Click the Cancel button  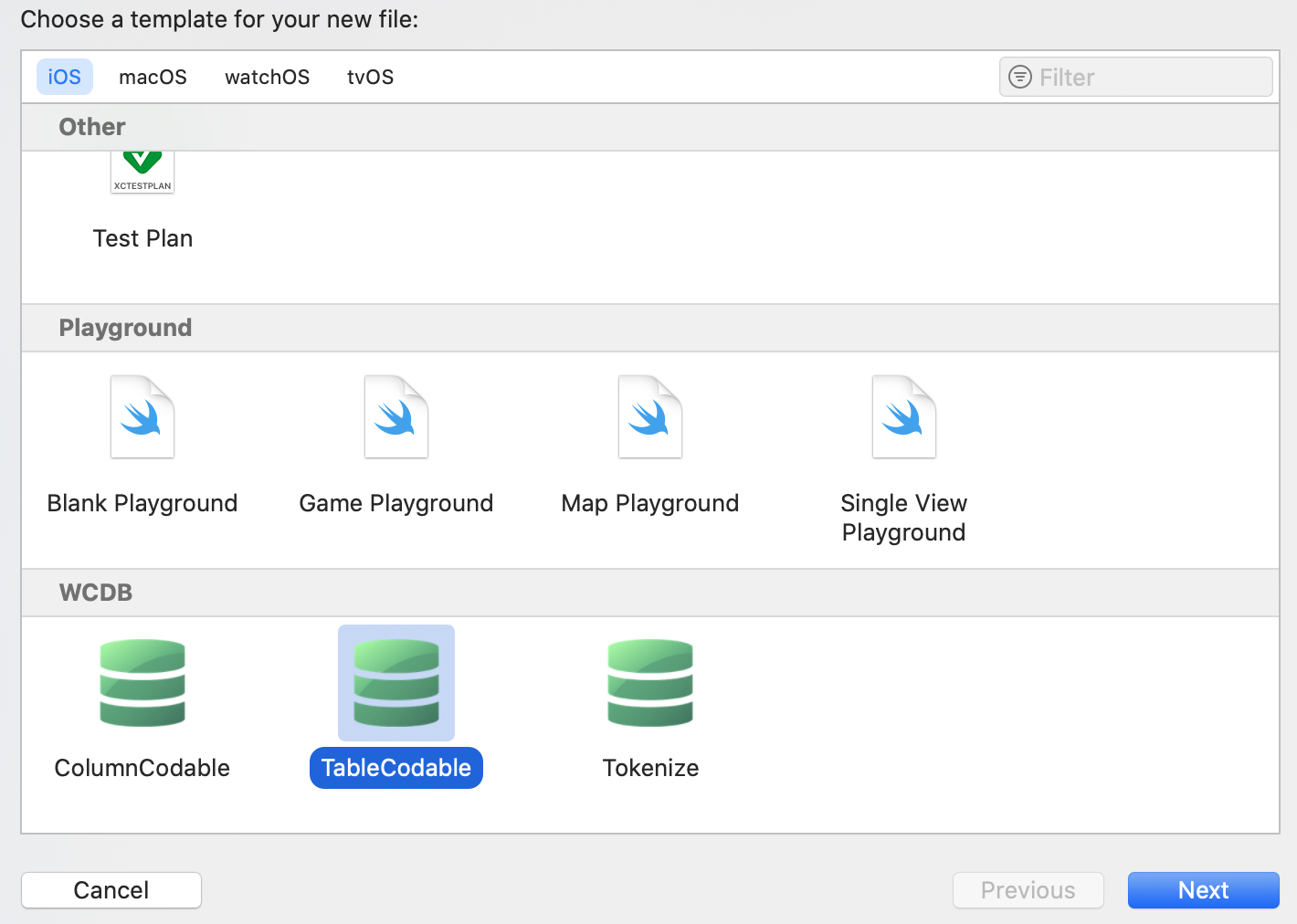[111, 890]
